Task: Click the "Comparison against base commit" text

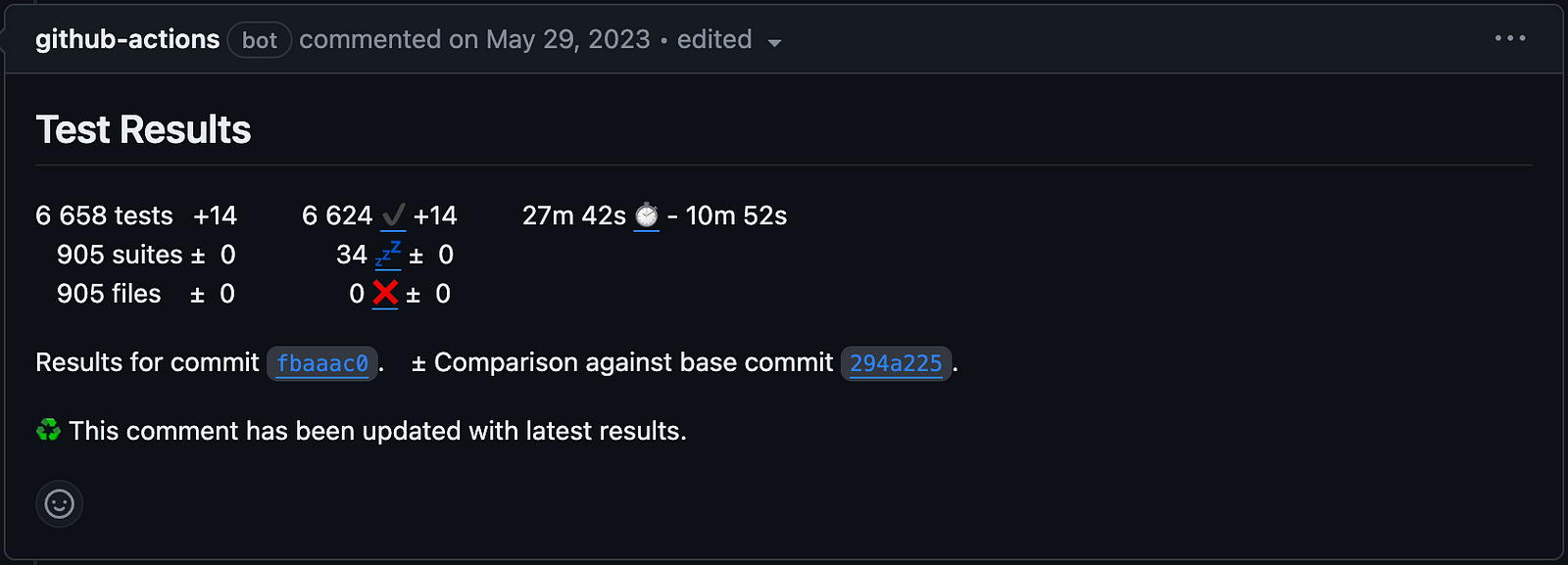Action: point(633,362)
